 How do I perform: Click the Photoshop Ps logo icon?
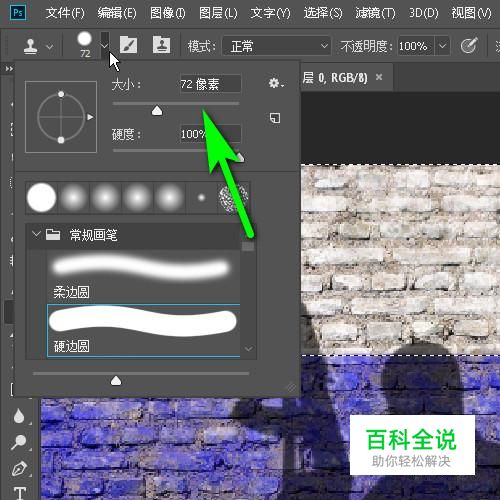point(18,13)
